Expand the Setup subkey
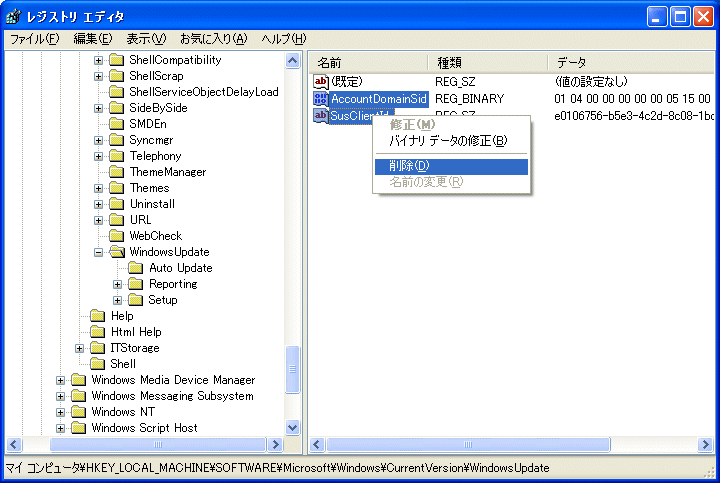 (x=117, y=300)
